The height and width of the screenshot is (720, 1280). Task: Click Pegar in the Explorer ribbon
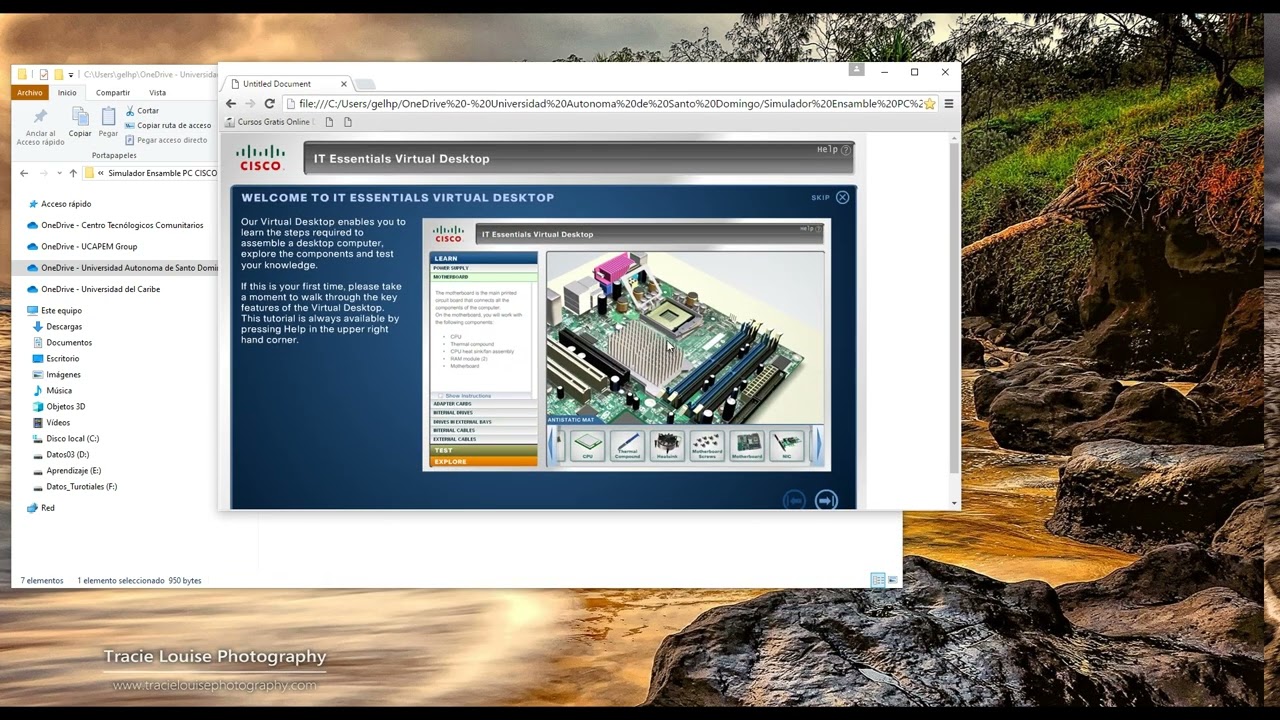click(108, 123)
